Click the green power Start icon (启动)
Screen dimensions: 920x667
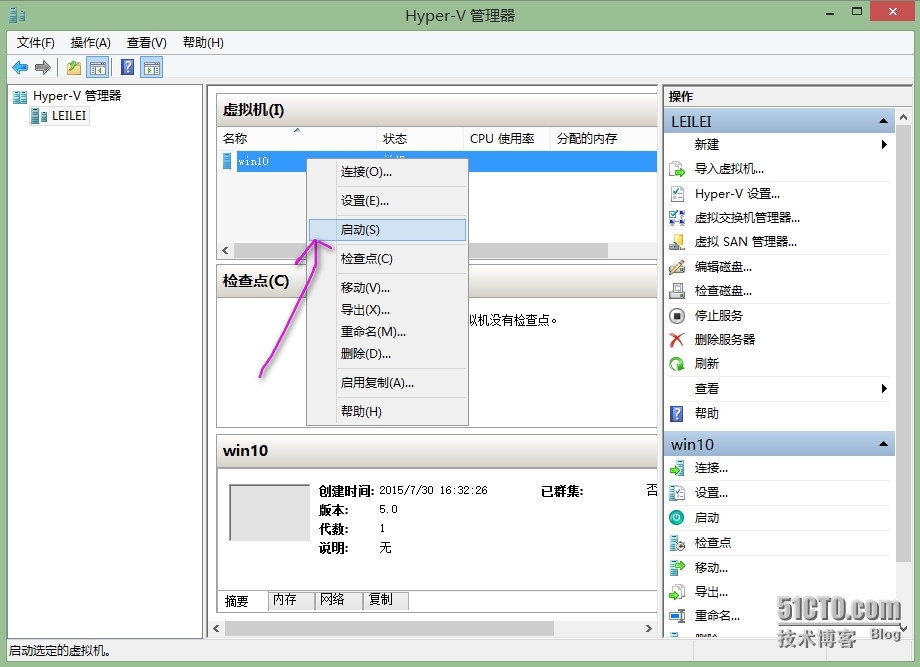click(x=677, y=517)
